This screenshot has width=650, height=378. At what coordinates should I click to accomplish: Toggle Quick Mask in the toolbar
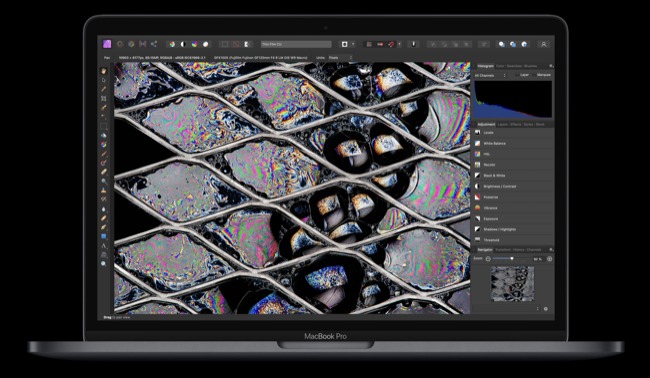click(x=344, y=44)
